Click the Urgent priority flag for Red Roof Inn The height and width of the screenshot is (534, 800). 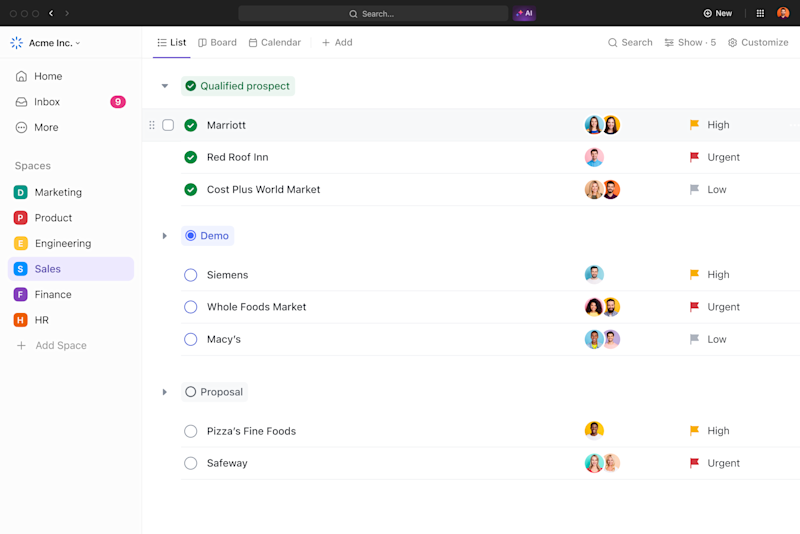(x=694, y=157)
